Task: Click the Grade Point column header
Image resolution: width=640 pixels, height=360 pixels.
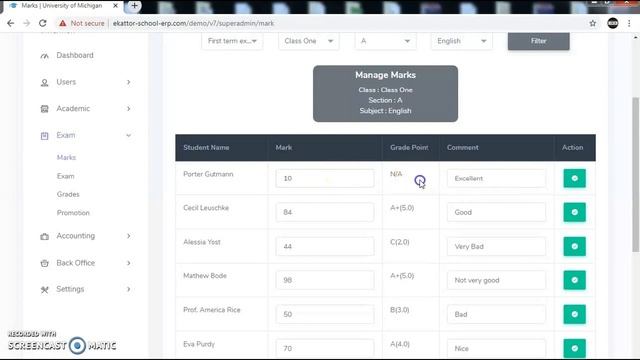Action: point(409,148)
